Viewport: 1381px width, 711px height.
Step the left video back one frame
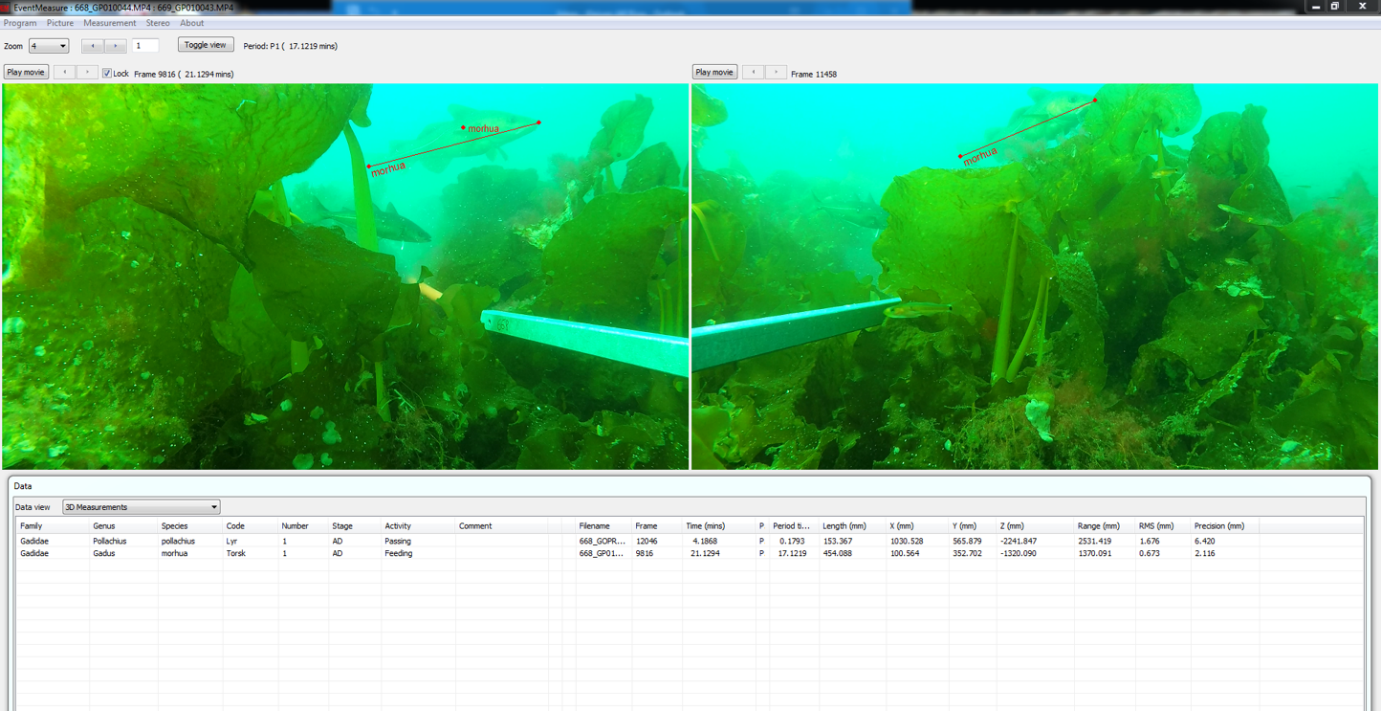[64, 72]
